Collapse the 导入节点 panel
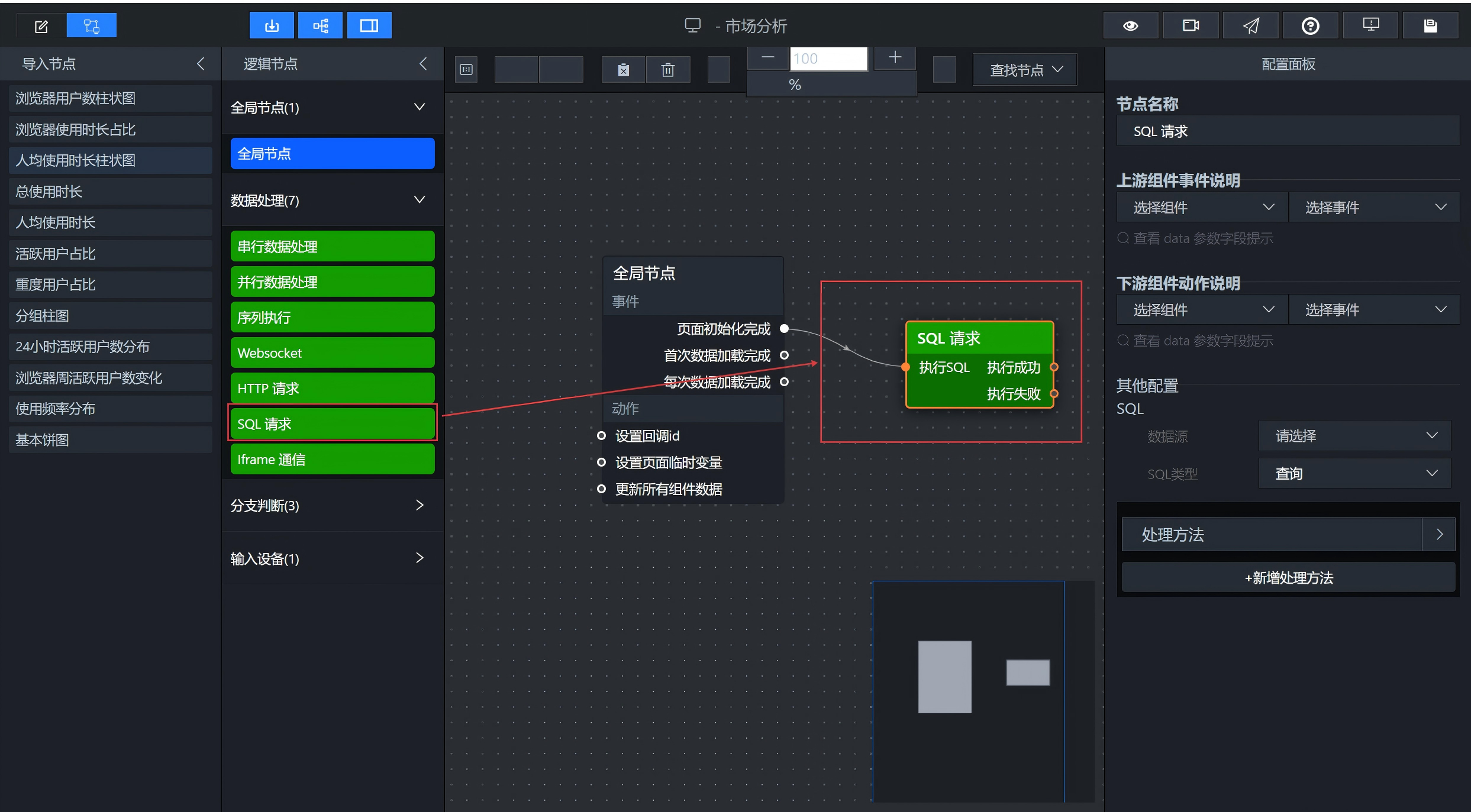 click(201, 64)
